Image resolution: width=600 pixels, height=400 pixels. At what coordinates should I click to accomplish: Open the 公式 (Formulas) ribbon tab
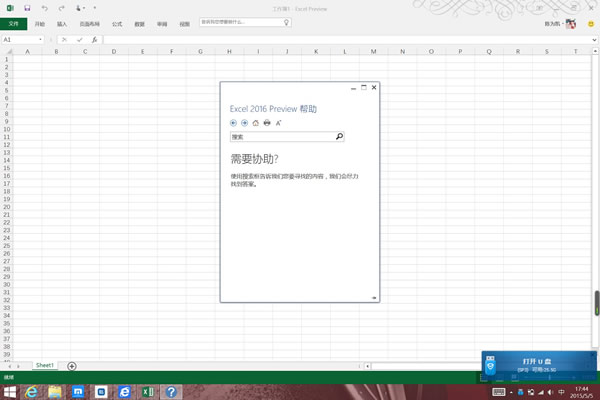[x=117, y=22]
